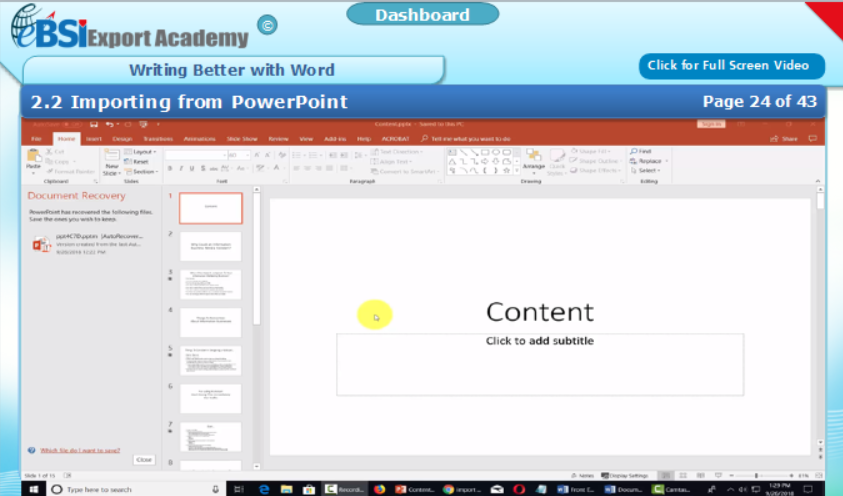The image size is (843, 496).
Task: Open the Select dropdown in Editing group
Action: tap(645, 170)
